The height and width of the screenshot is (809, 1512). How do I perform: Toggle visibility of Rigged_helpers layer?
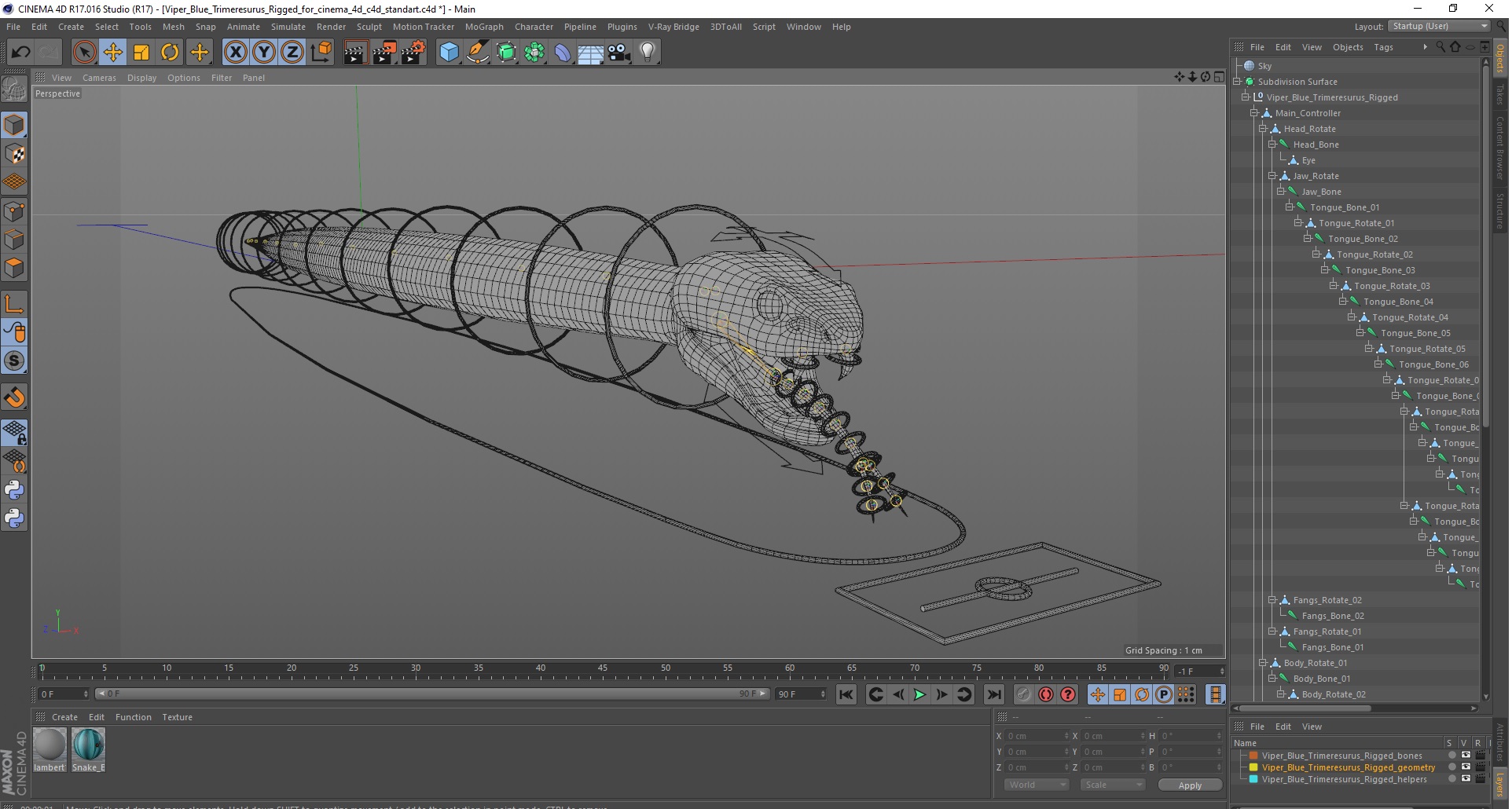[1466, 779]
